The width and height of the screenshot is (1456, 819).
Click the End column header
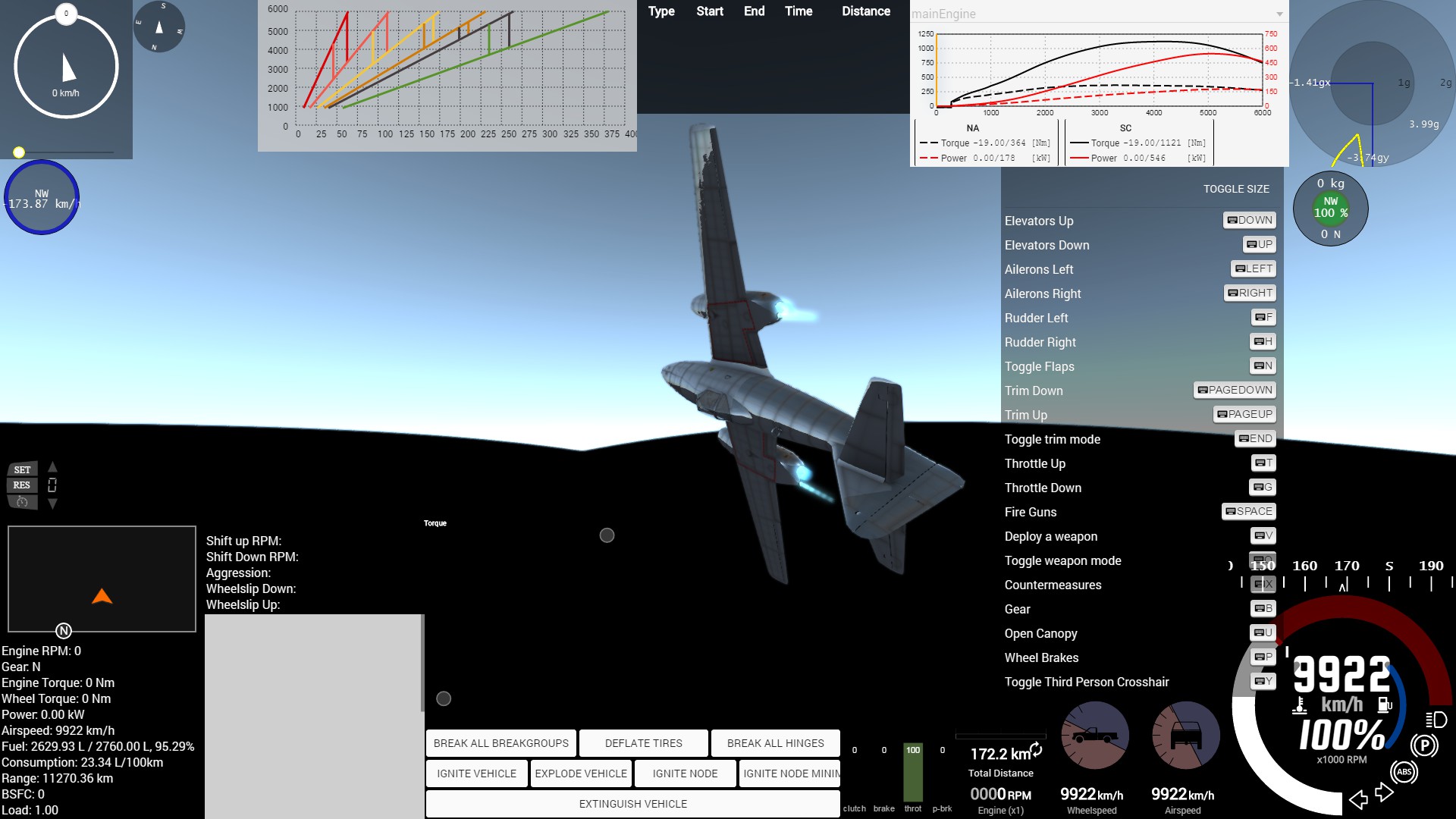pos(754,11)
